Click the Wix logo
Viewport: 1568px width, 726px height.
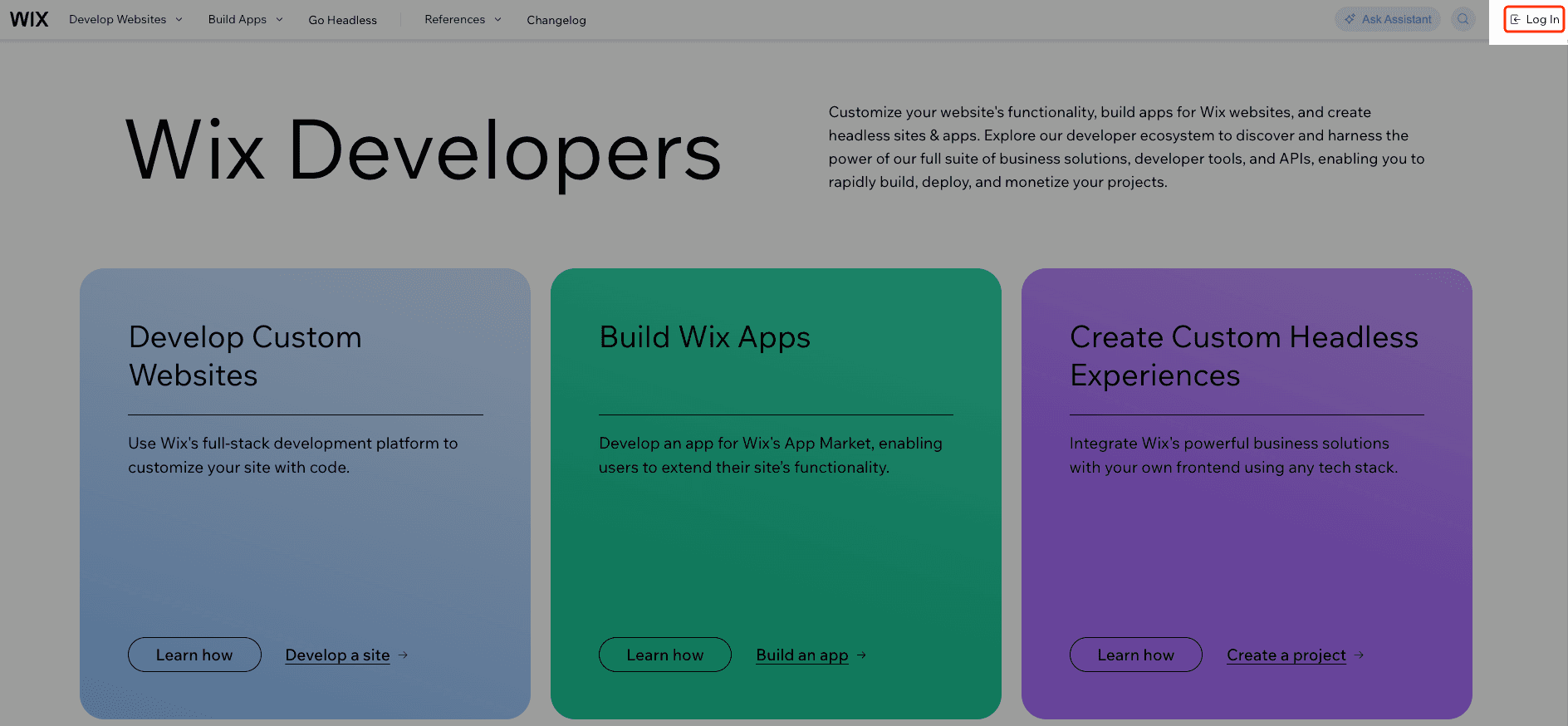(x=29, y=19)
